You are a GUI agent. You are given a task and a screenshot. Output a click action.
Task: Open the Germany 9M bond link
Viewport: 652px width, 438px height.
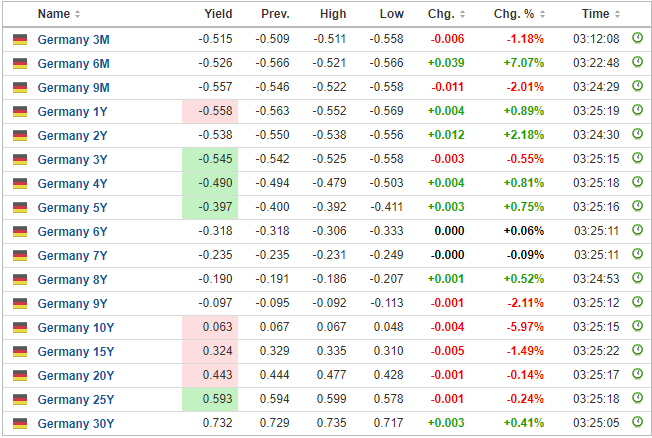click(73, 87)
